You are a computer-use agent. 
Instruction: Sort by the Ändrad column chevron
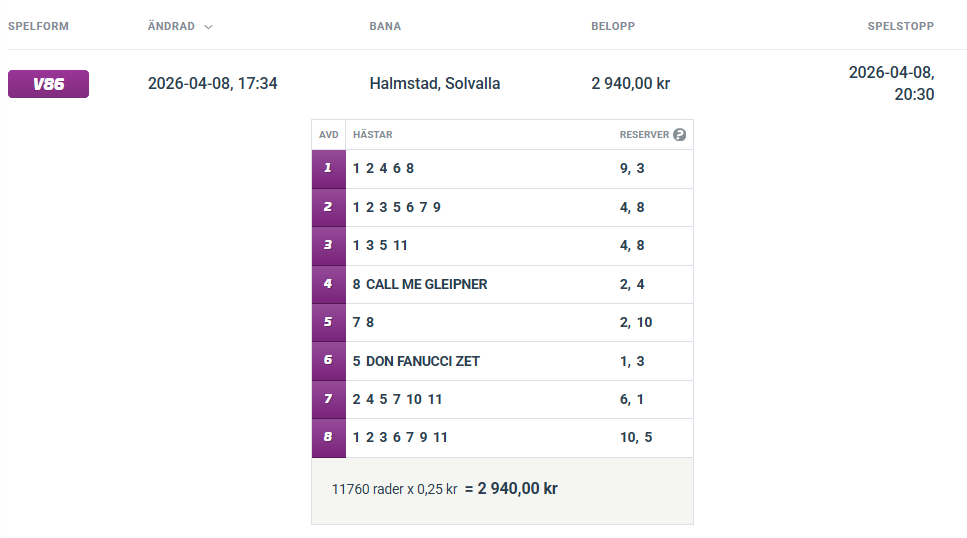click(x=208, y=27)
